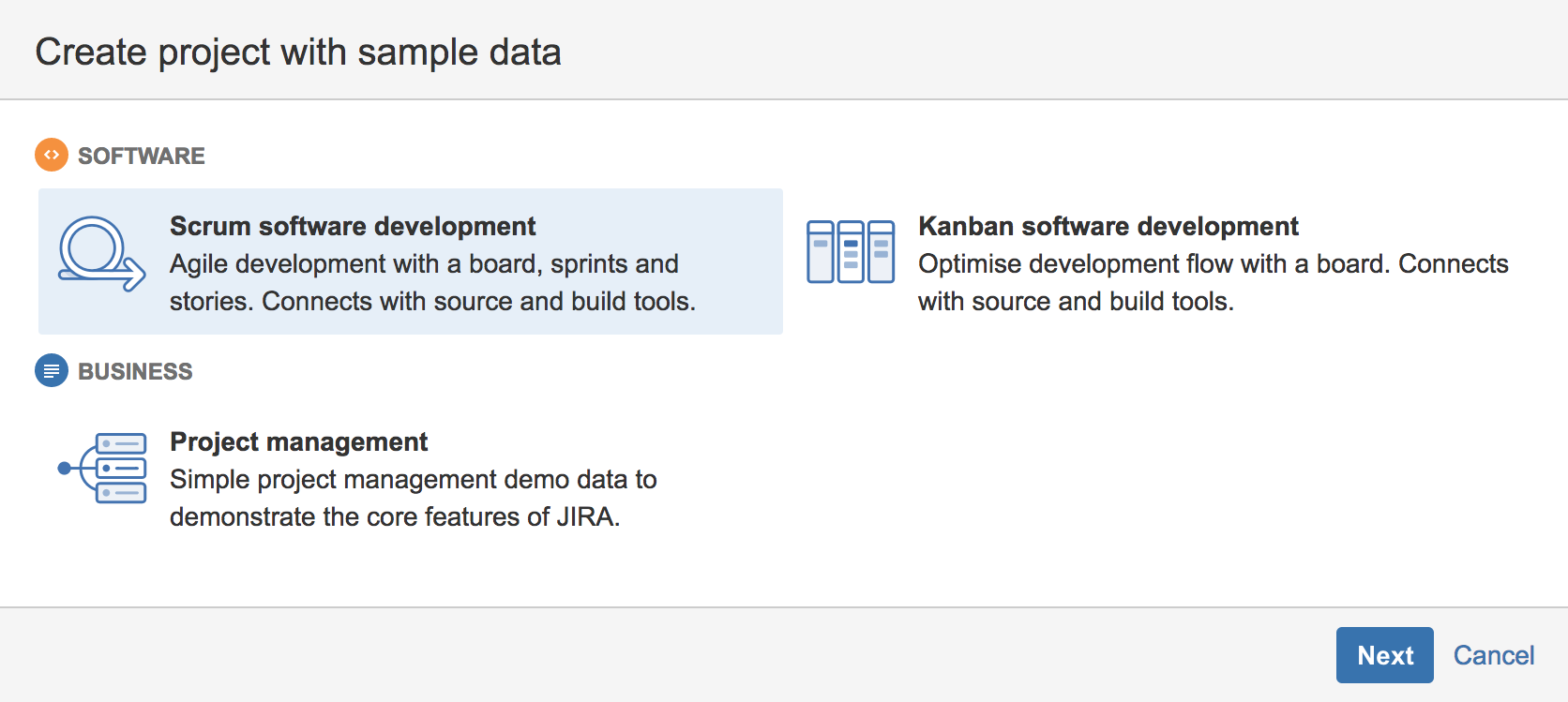
Task: Select the Kanban board columns icon
Action: click(851, 251)
